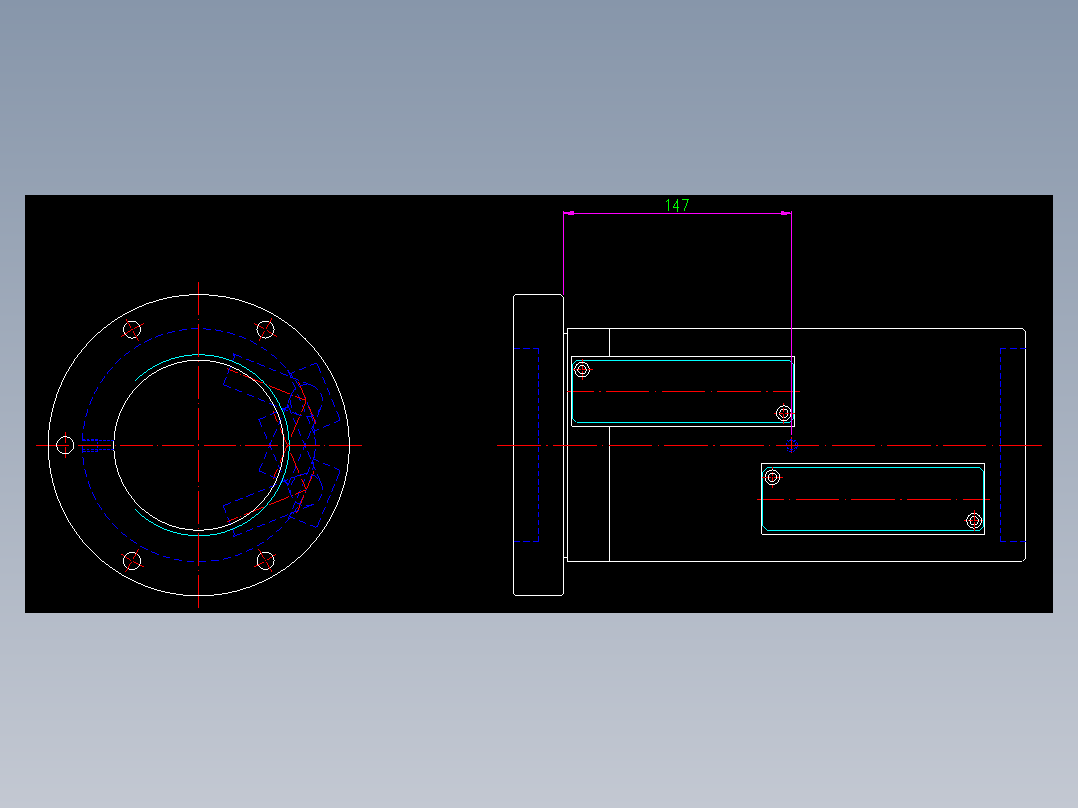Viewport: 1078px width, 808px height.
Task: Click the bottom-right screw symbol on the lower plate
Action: point(973,522)
